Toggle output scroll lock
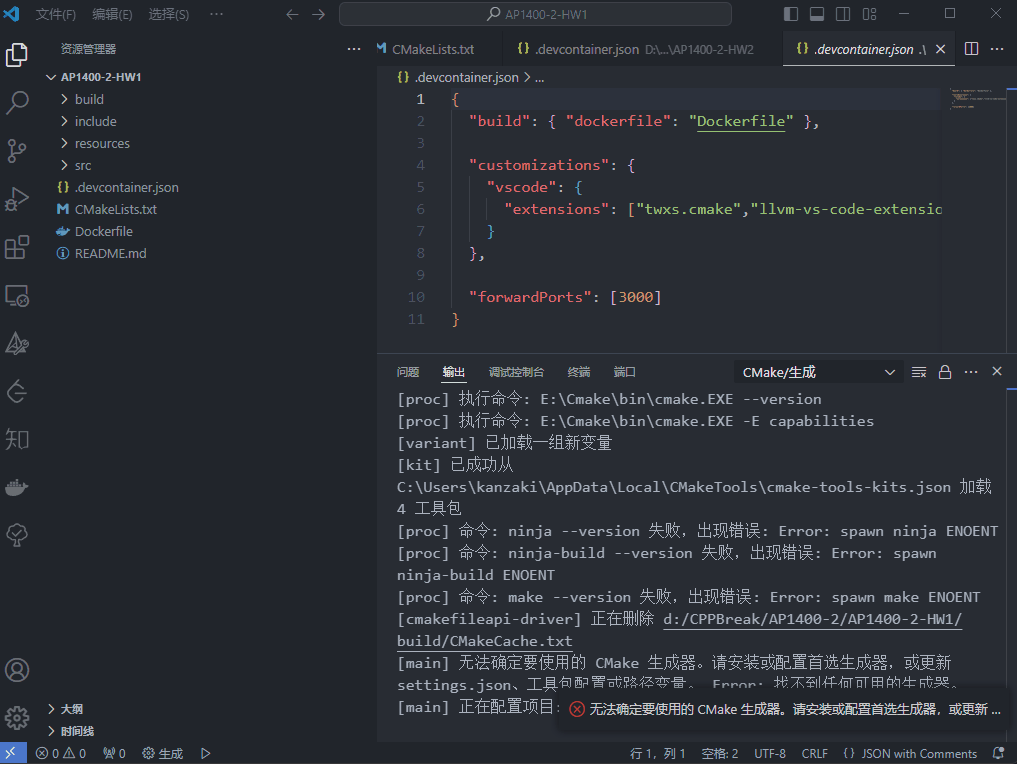Viewport: 1017px width, 764px height. [945, 372]
